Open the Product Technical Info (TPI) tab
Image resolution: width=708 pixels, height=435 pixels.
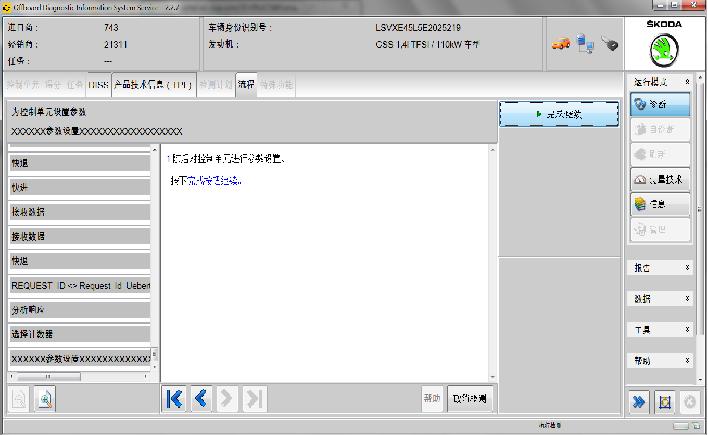(x=154, y=84)
